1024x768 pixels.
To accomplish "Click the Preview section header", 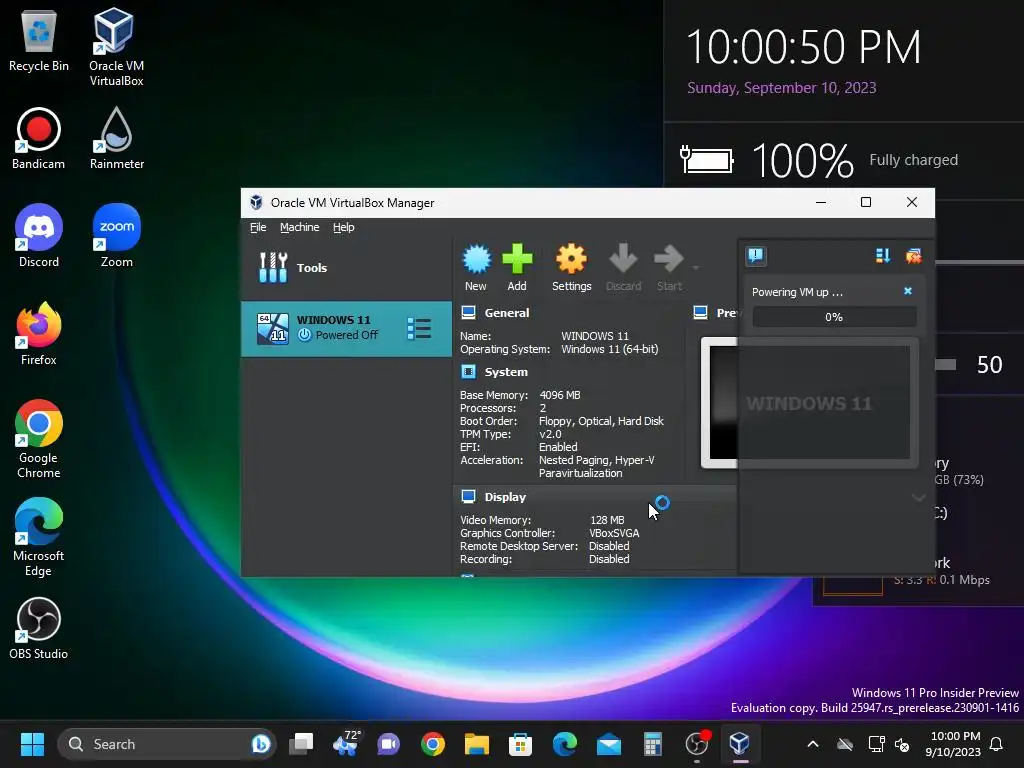I will pyautogui.click(x=726, y=313).
